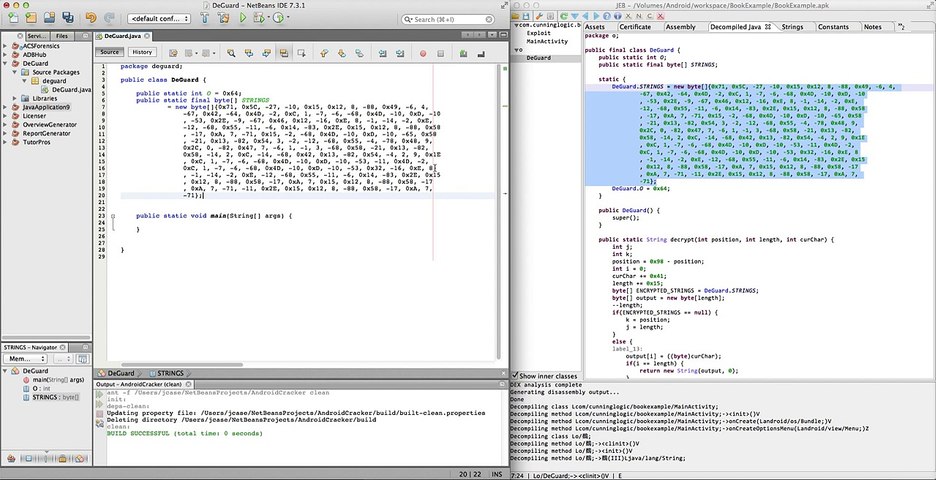Switch to the Assembly tab in JEB
Image resolution: width=936 pixels, height=480 pixels.
click(x=680, y=27)
